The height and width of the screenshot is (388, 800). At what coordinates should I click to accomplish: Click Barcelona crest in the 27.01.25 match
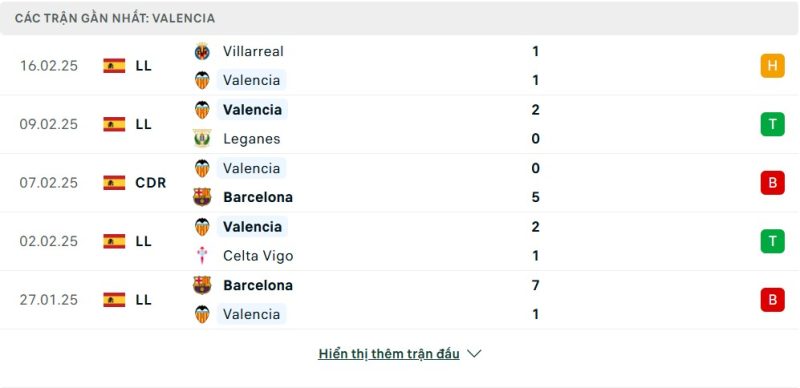click(x=202, y=285)
